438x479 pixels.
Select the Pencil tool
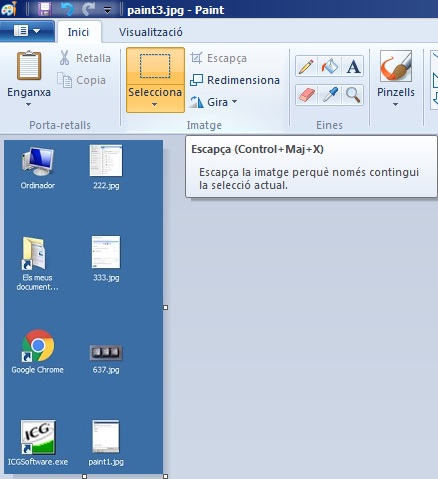306,66
